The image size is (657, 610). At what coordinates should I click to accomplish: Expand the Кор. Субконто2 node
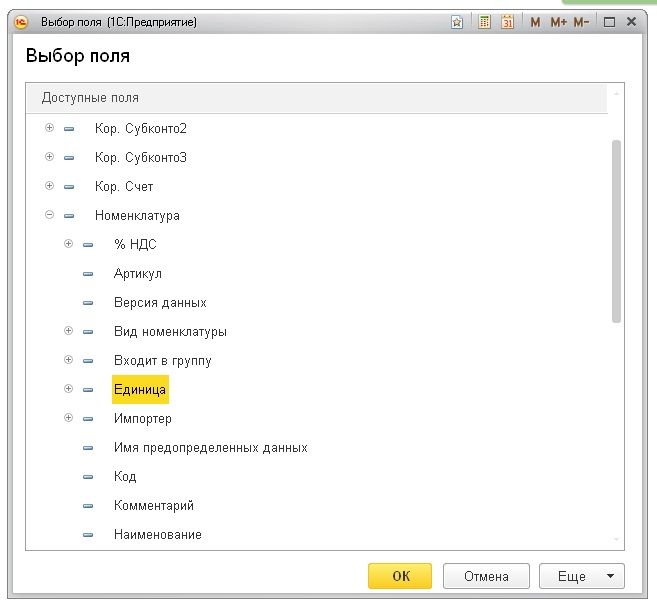point(49,127)
